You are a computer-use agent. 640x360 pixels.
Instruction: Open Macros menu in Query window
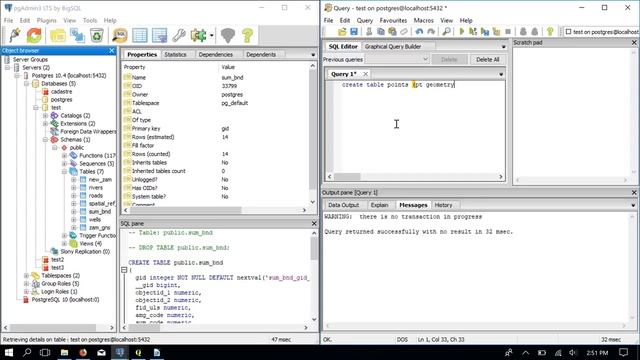[424, 20]
